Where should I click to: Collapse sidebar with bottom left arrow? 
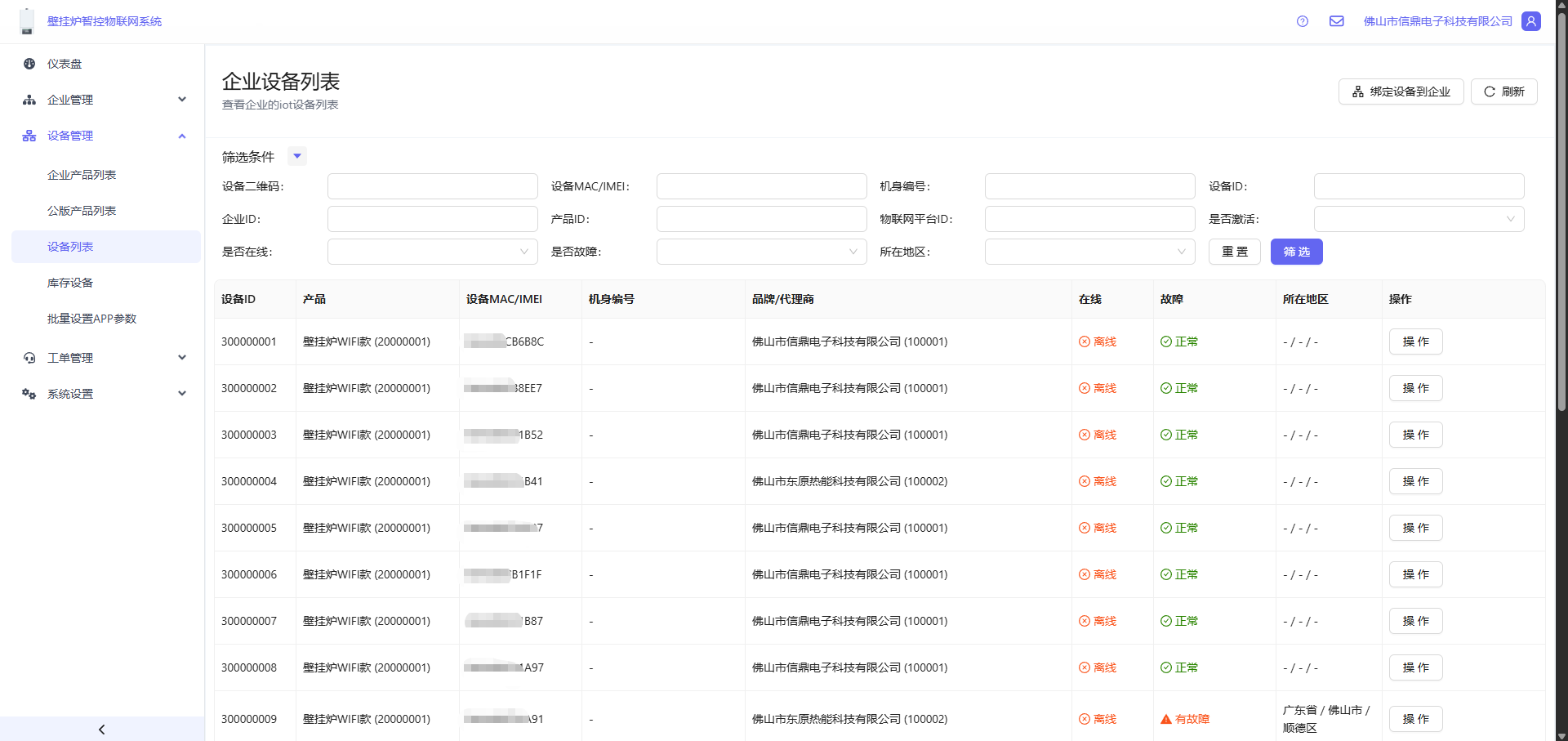pos(101,729)
